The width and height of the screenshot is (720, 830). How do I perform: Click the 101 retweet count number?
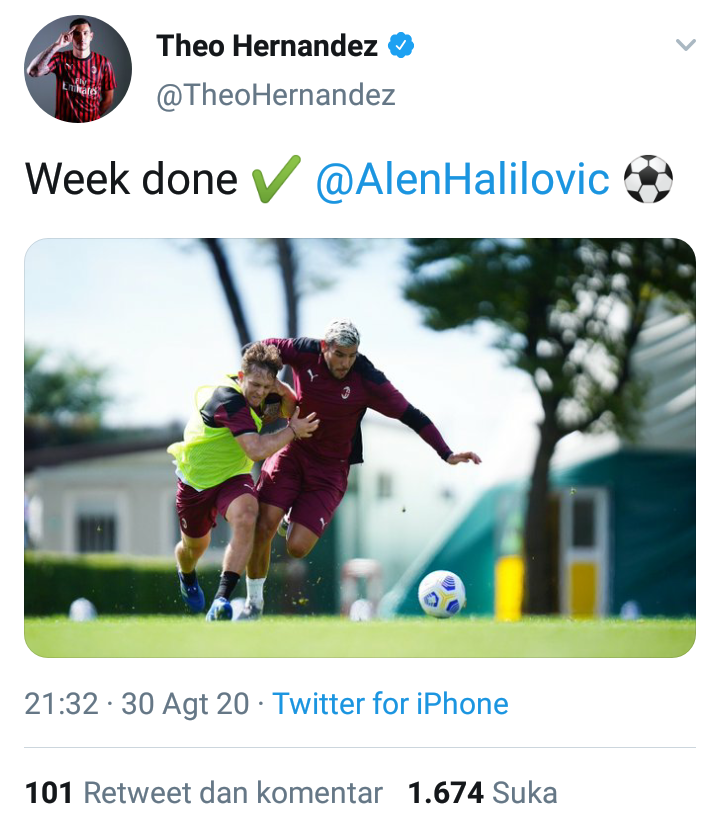(49, 793)
